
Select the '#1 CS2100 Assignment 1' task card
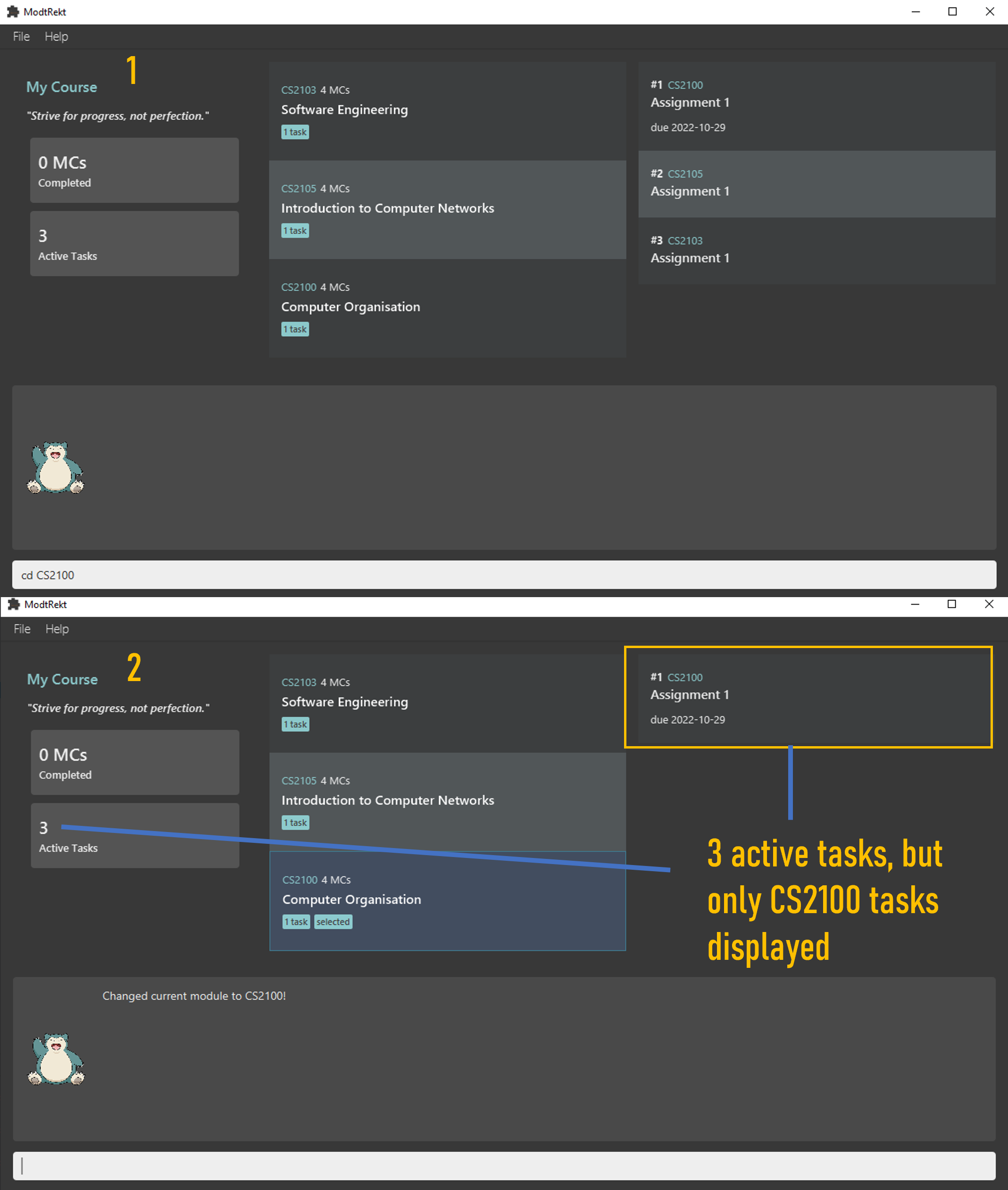(807, 698)
